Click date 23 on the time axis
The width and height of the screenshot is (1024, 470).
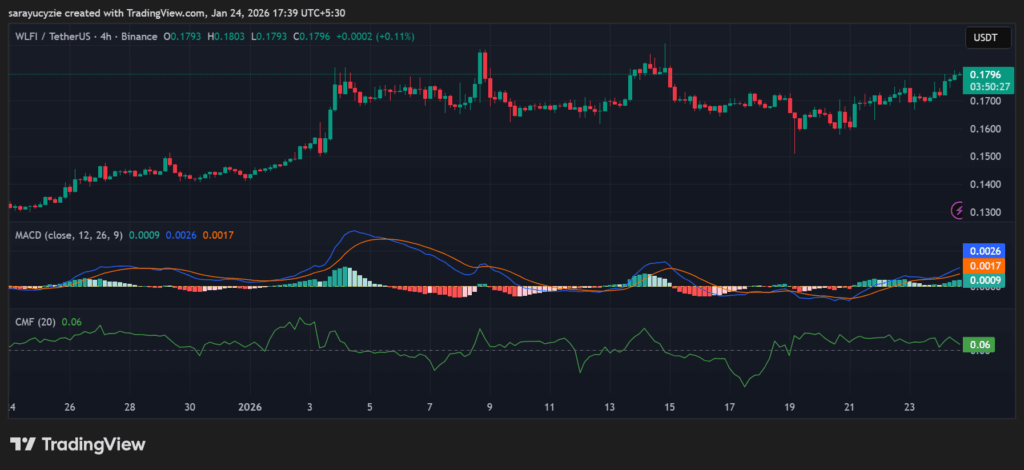tap(911, 408)
